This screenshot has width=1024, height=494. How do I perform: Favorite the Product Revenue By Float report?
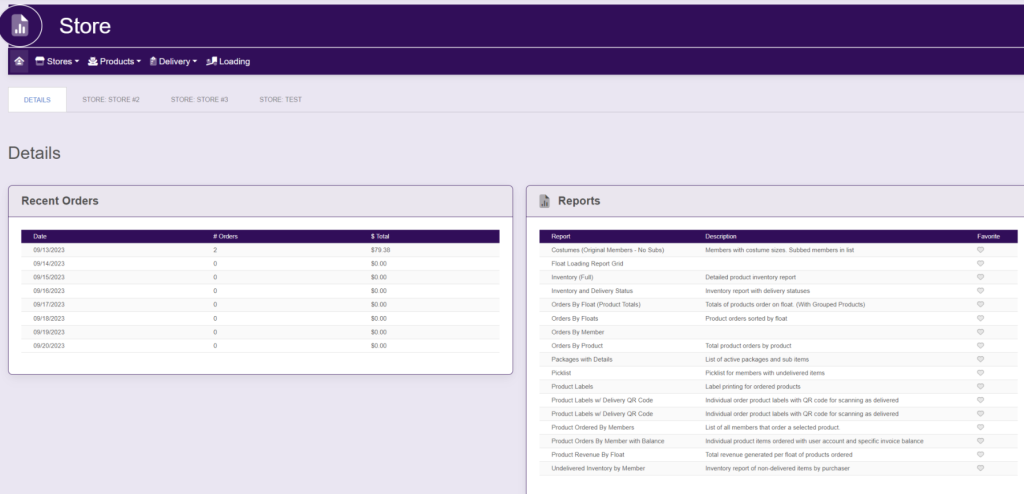(x=981, y=454)
